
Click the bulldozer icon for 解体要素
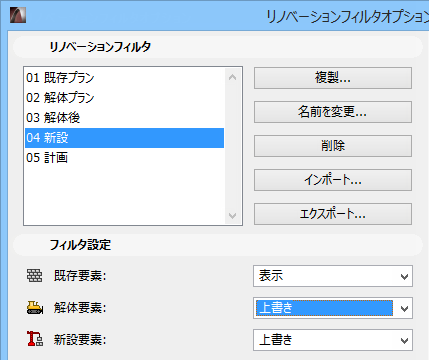(x=35, y=308)
